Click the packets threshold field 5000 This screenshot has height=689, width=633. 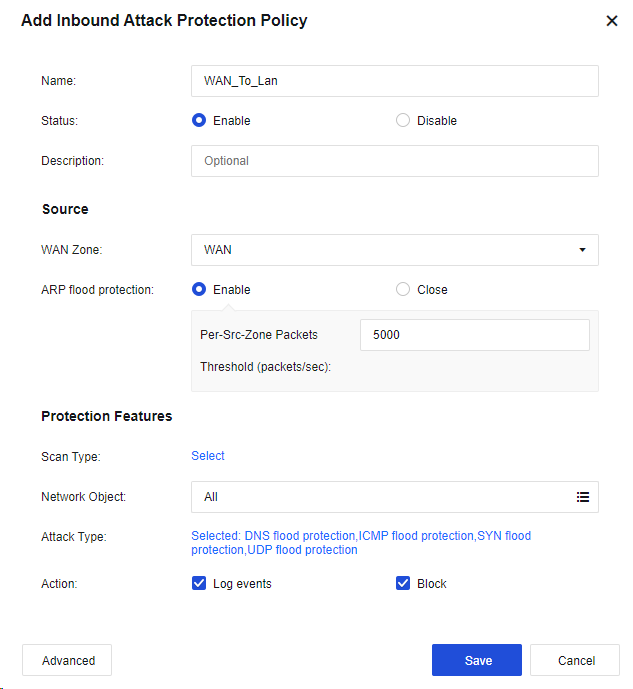474,335
